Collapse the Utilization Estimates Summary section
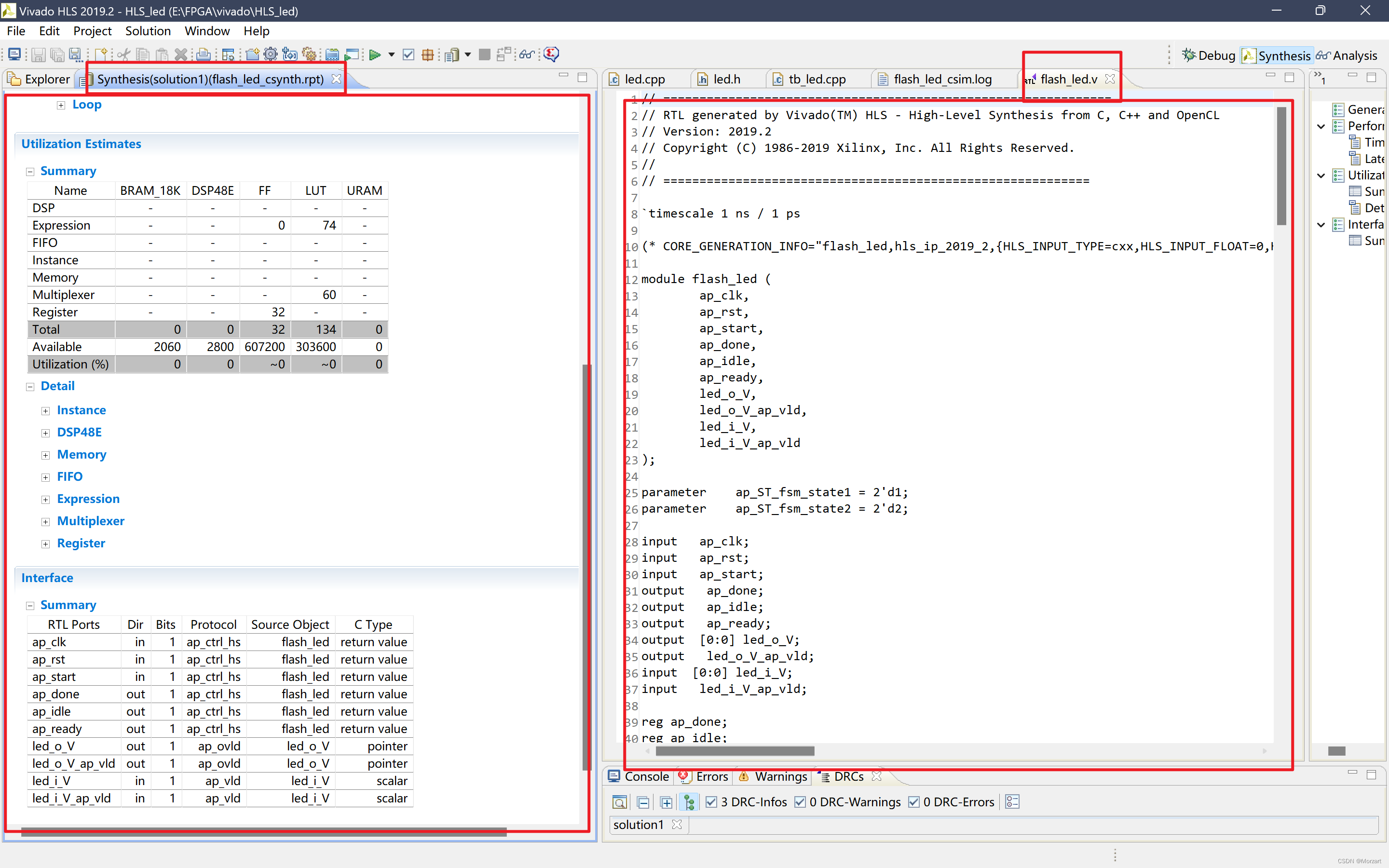 pos(30,172)
